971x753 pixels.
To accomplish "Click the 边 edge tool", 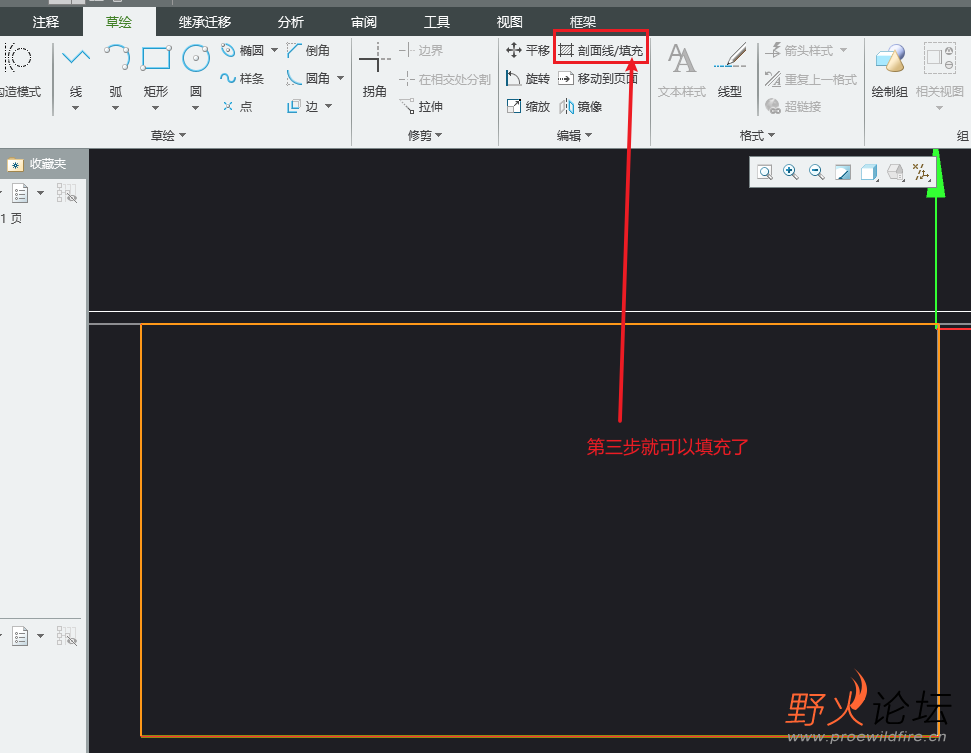I will coord(303,107).
